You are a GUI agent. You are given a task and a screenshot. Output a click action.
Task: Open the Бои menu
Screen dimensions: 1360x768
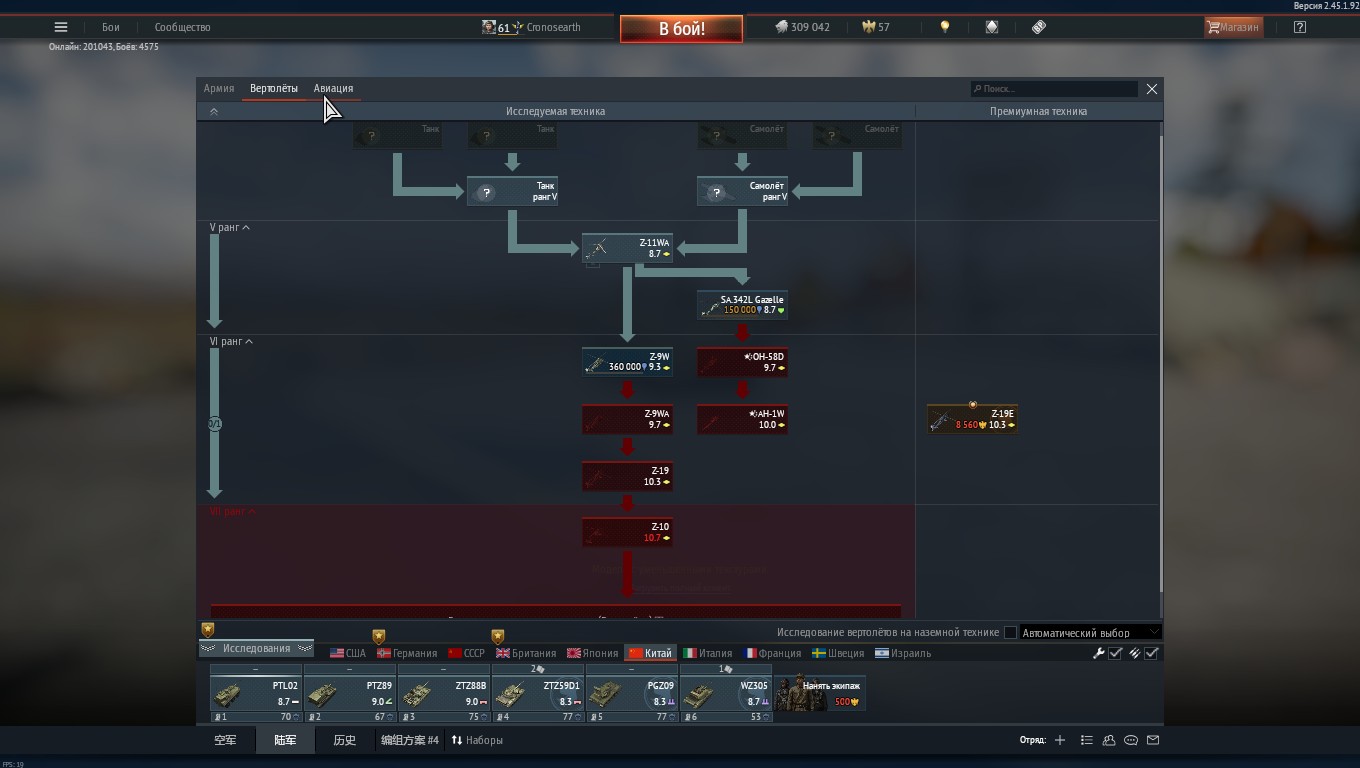pos(110,27)
